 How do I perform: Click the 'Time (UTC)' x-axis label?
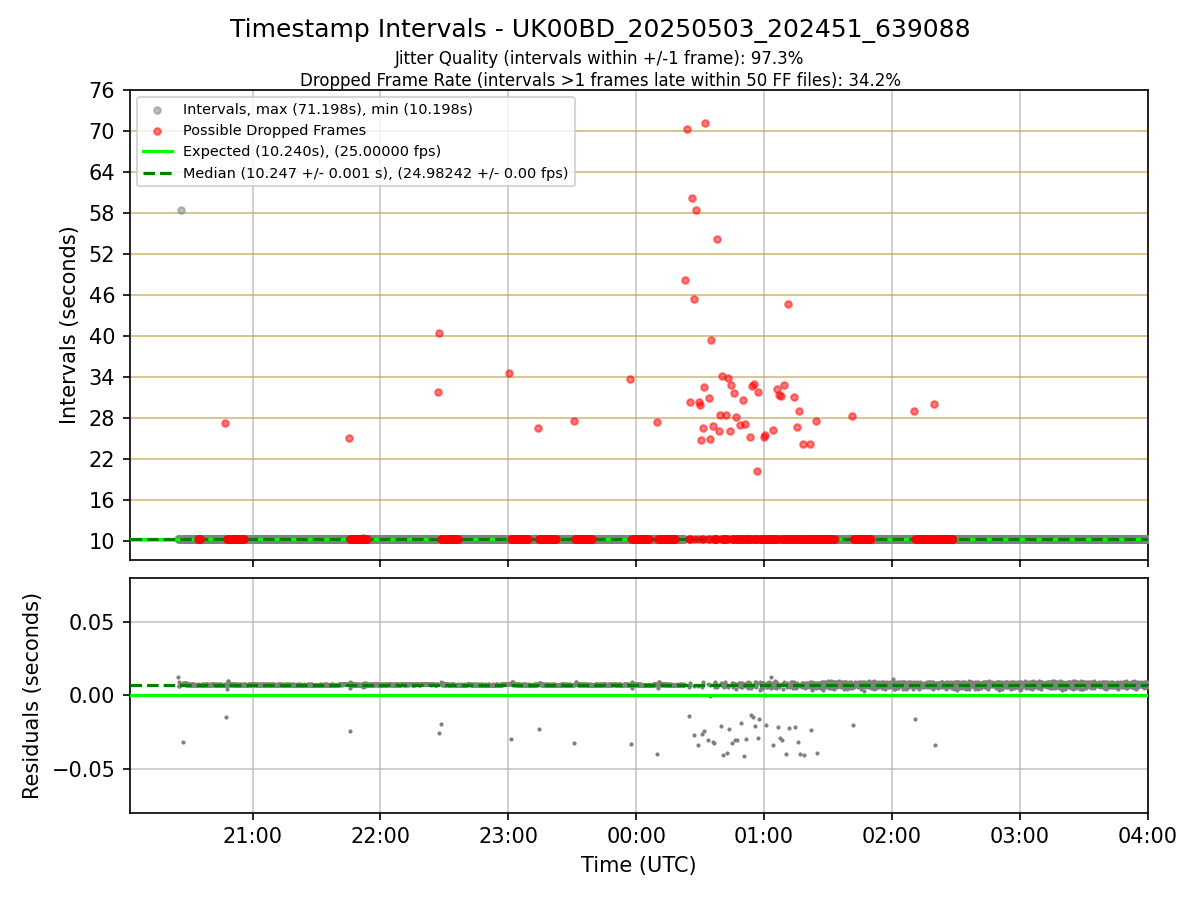click(638, 865)
